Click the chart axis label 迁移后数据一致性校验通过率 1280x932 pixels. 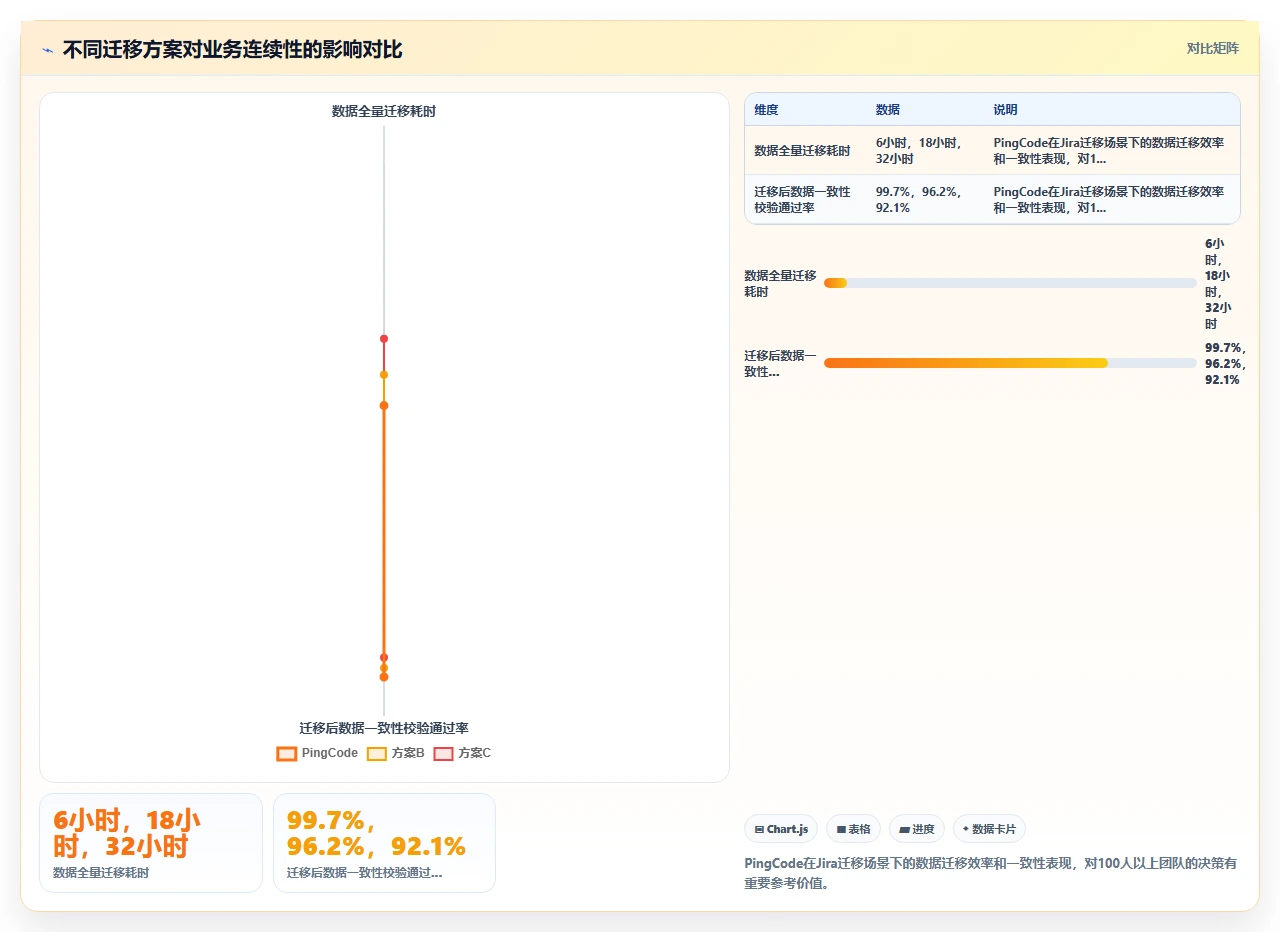[384, 728]
